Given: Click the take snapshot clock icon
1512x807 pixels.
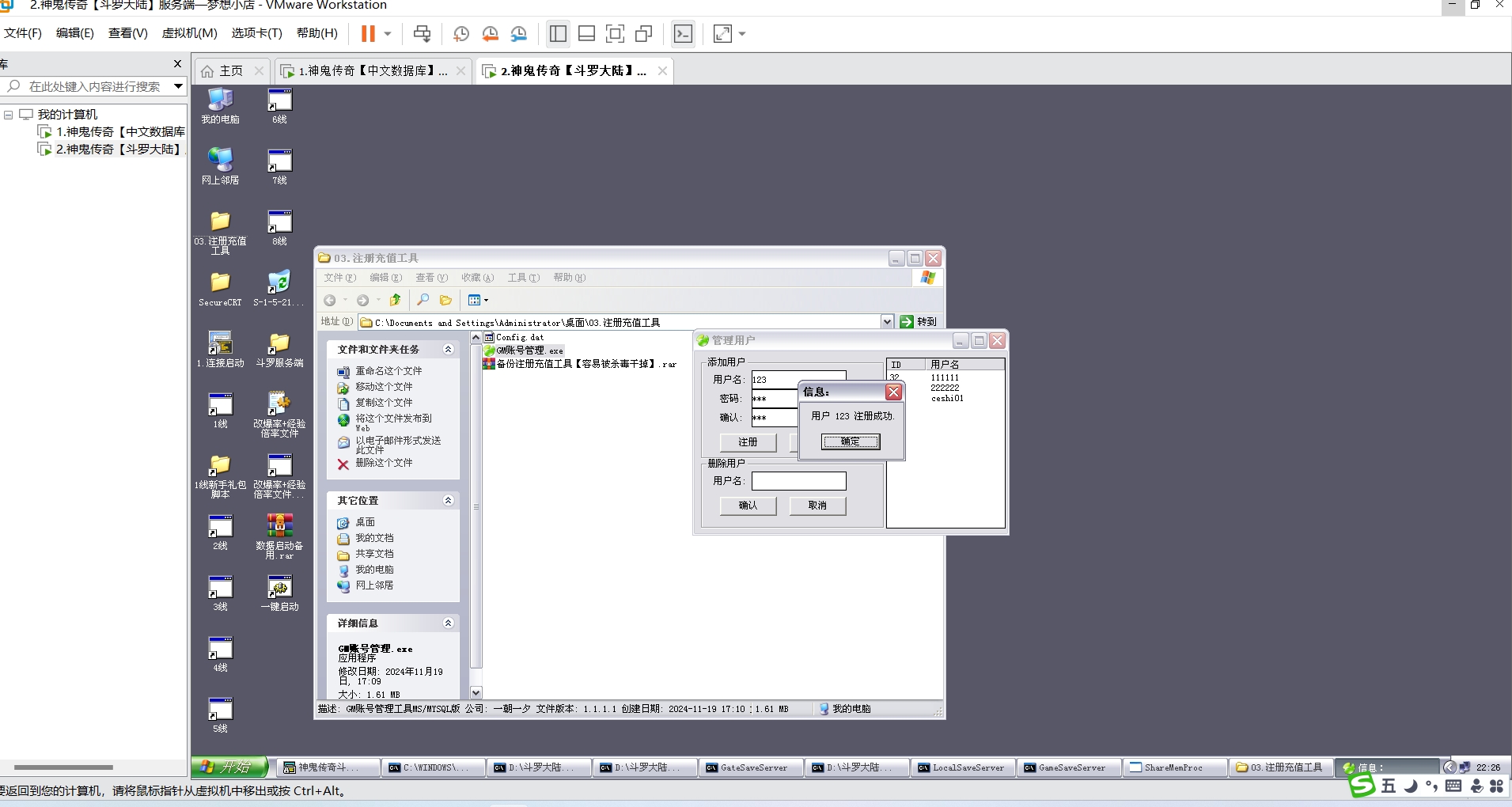Looking at the screenshot, I should [461, 33].
